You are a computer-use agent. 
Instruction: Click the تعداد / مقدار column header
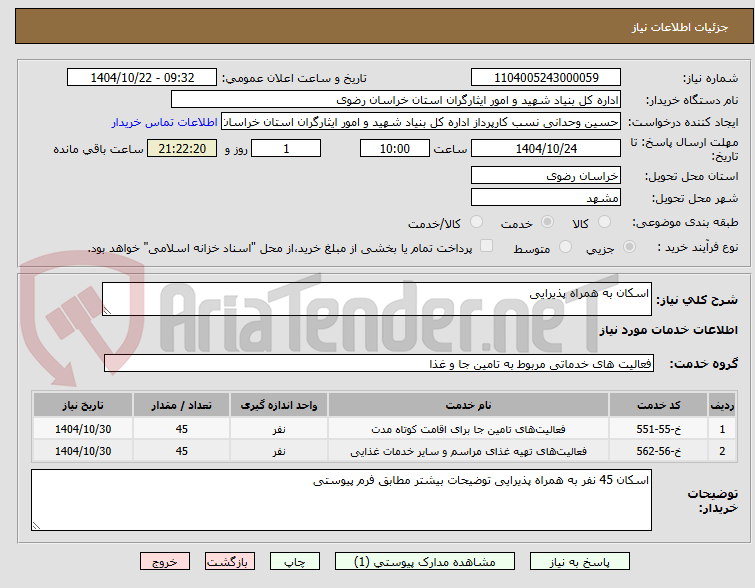(x=182, y=405)
